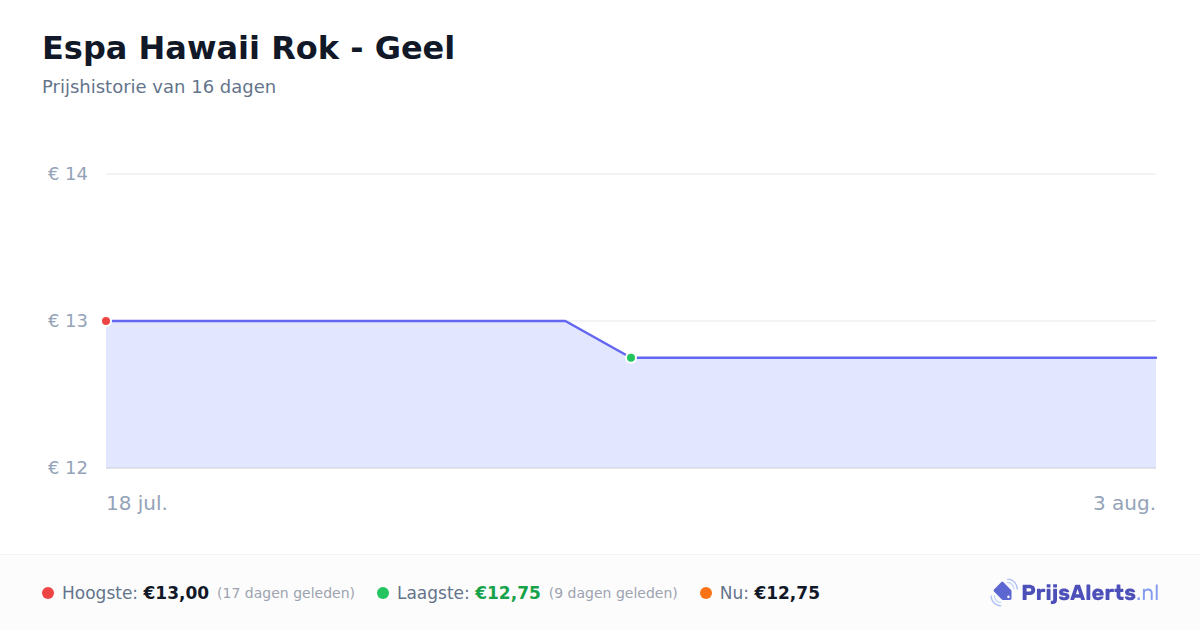Open the PrijsAlerts.nl brand link
This screenshot has width=1200, height=630.
1075,593
